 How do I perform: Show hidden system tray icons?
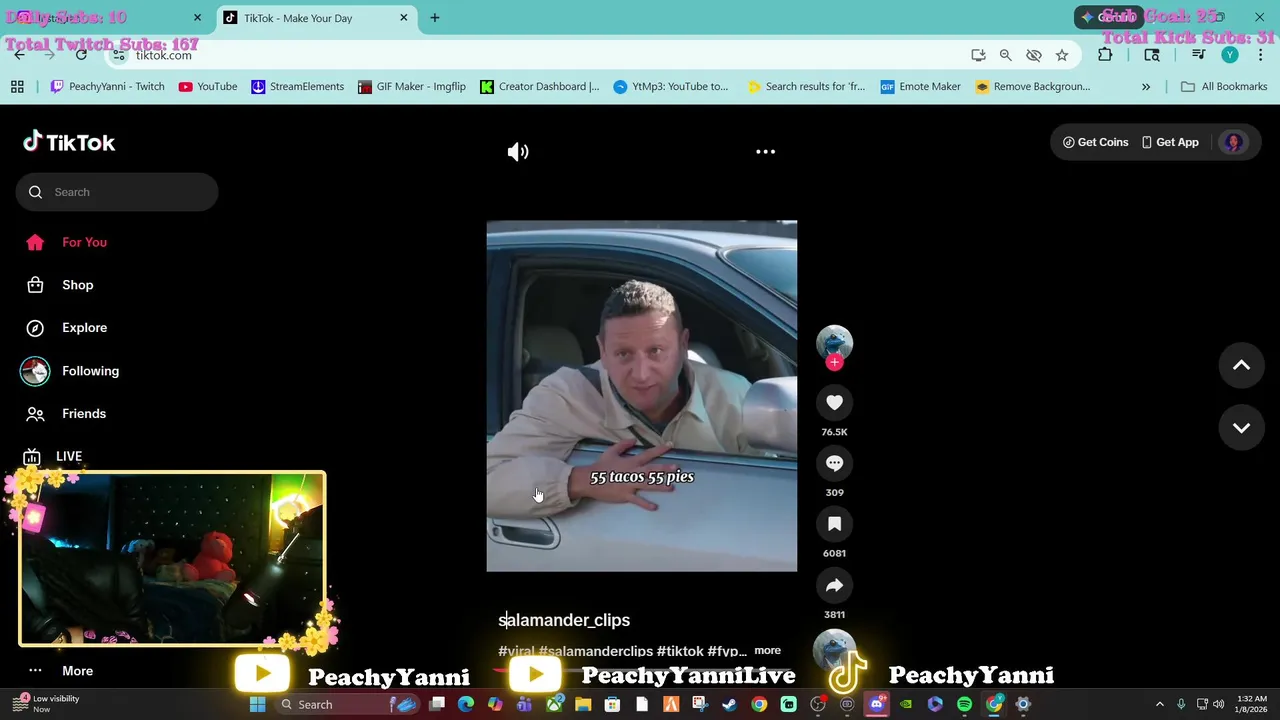click(x=1159, y=704)
